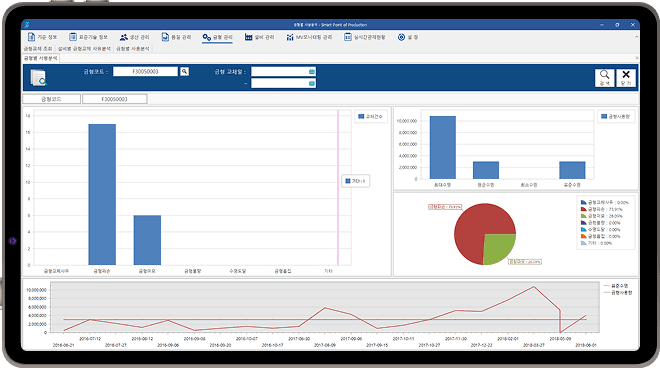
Task: Click the purple arrow icon on the tablet's left edge
Action: tap(12, 241)
